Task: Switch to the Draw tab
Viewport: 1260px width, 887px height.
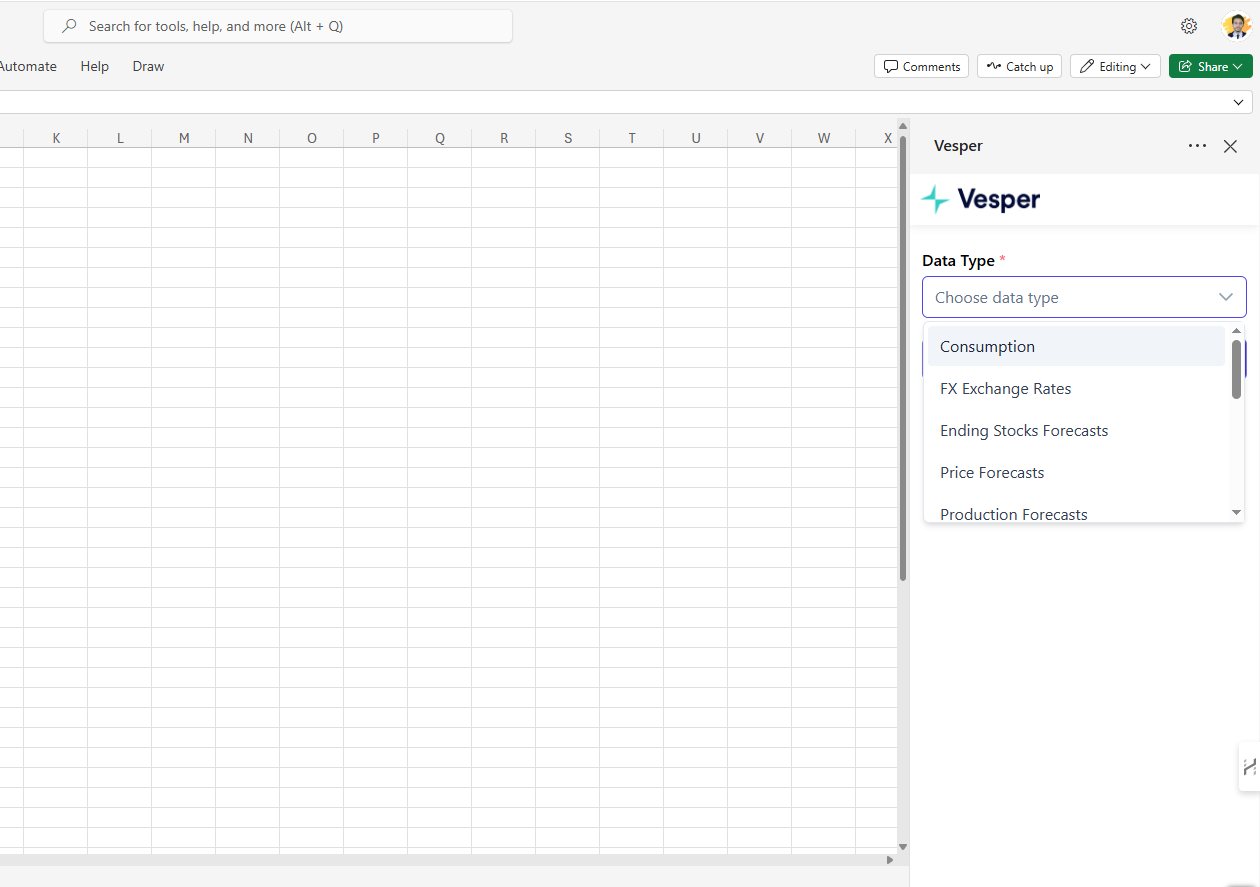Action: (148, 66)
